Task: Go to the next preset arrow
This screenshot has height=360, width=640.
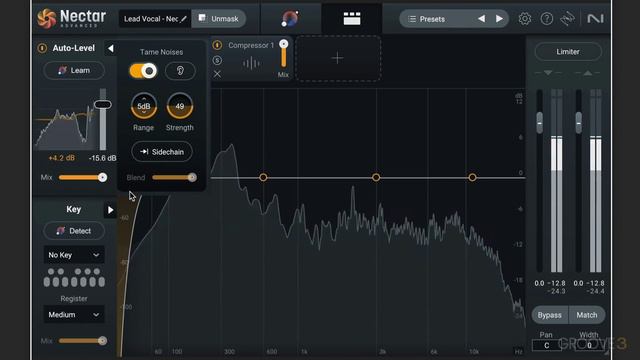Action: coord(499,19)
